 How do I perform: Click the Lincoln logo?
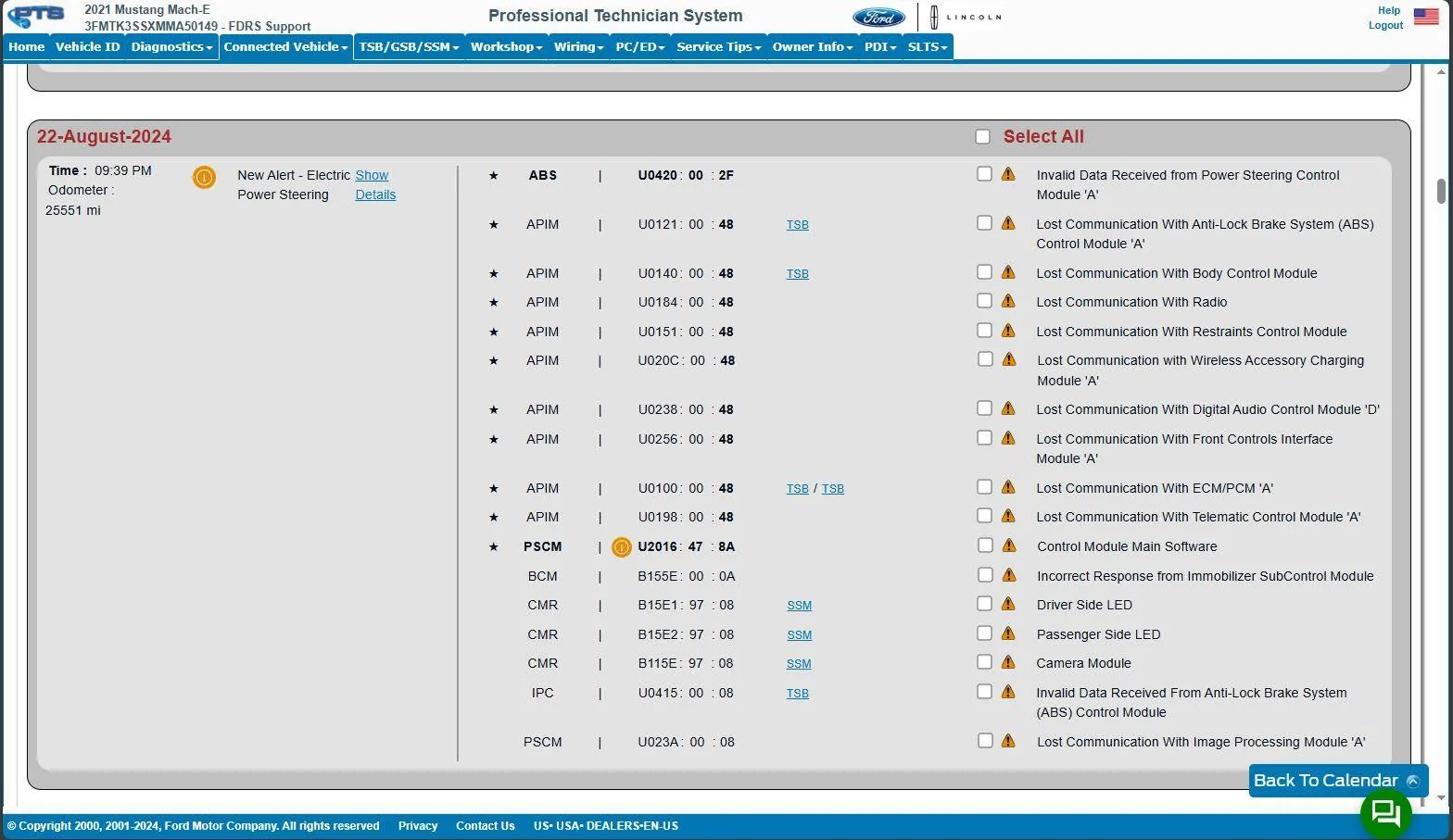966,17
